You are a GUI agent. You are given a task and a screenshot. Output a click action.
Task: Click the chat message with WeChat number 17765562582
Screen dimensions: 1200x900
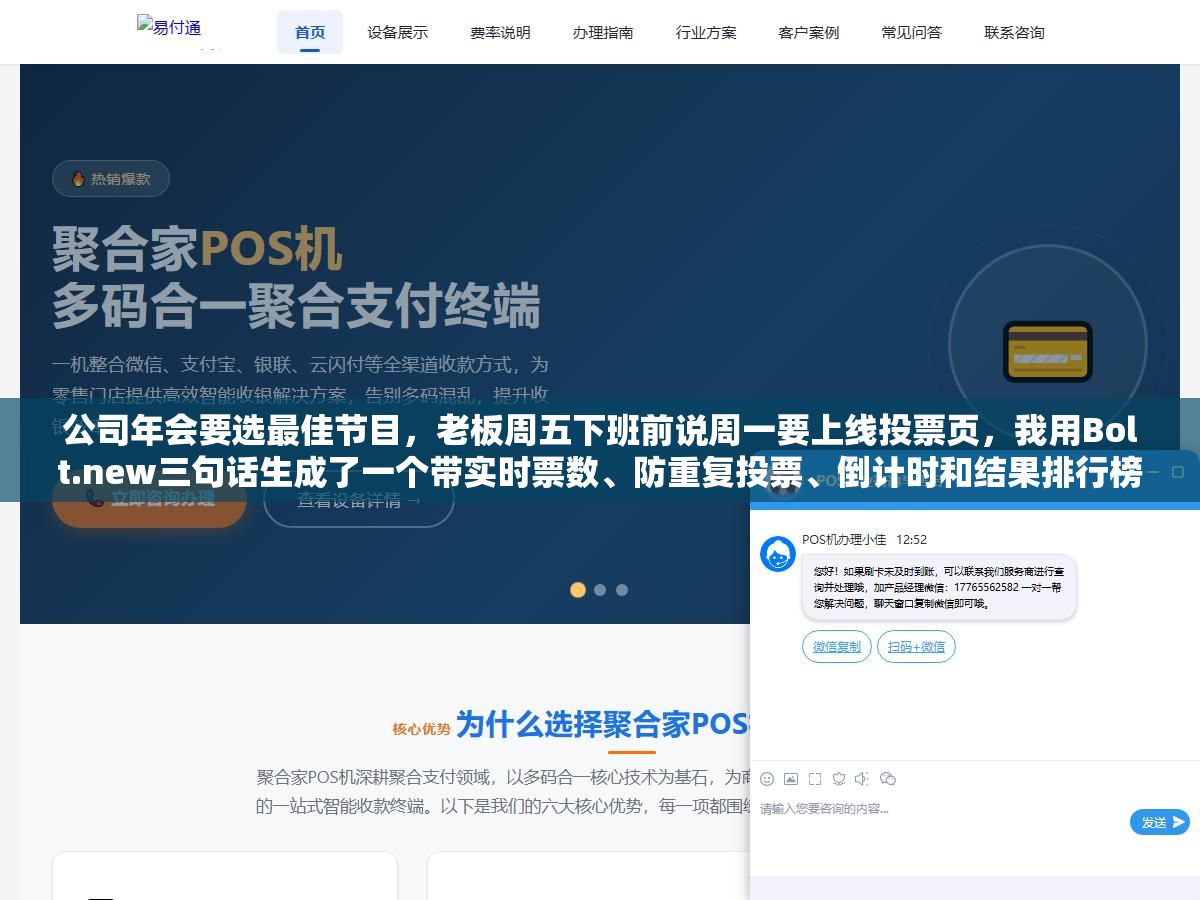[940, 588]
